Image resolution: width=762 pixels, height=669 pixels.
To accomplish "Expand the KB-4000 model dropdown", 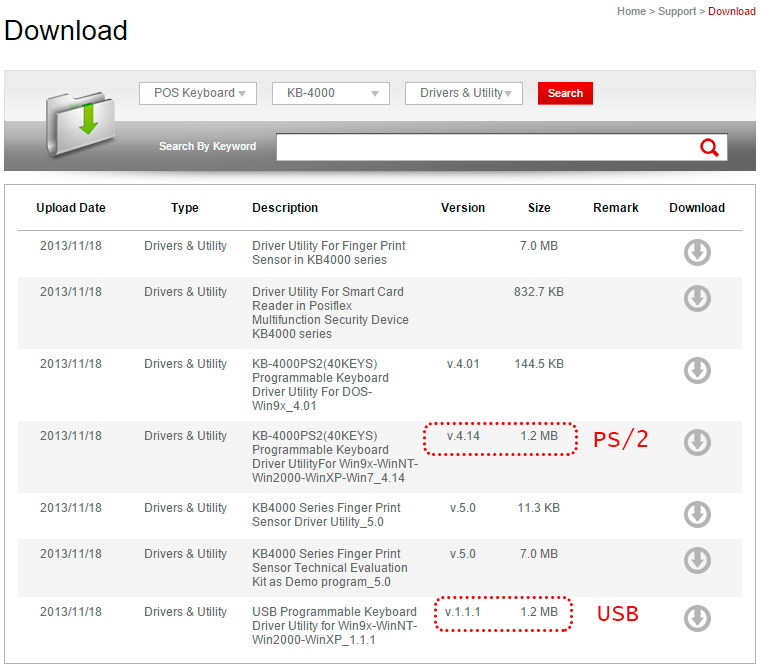I will point(331,93).
